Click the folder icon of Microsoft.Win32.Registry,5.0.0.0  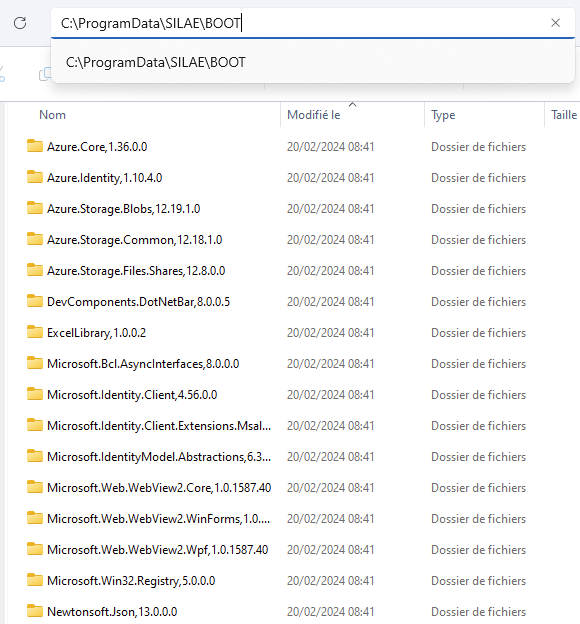point(35,581)
